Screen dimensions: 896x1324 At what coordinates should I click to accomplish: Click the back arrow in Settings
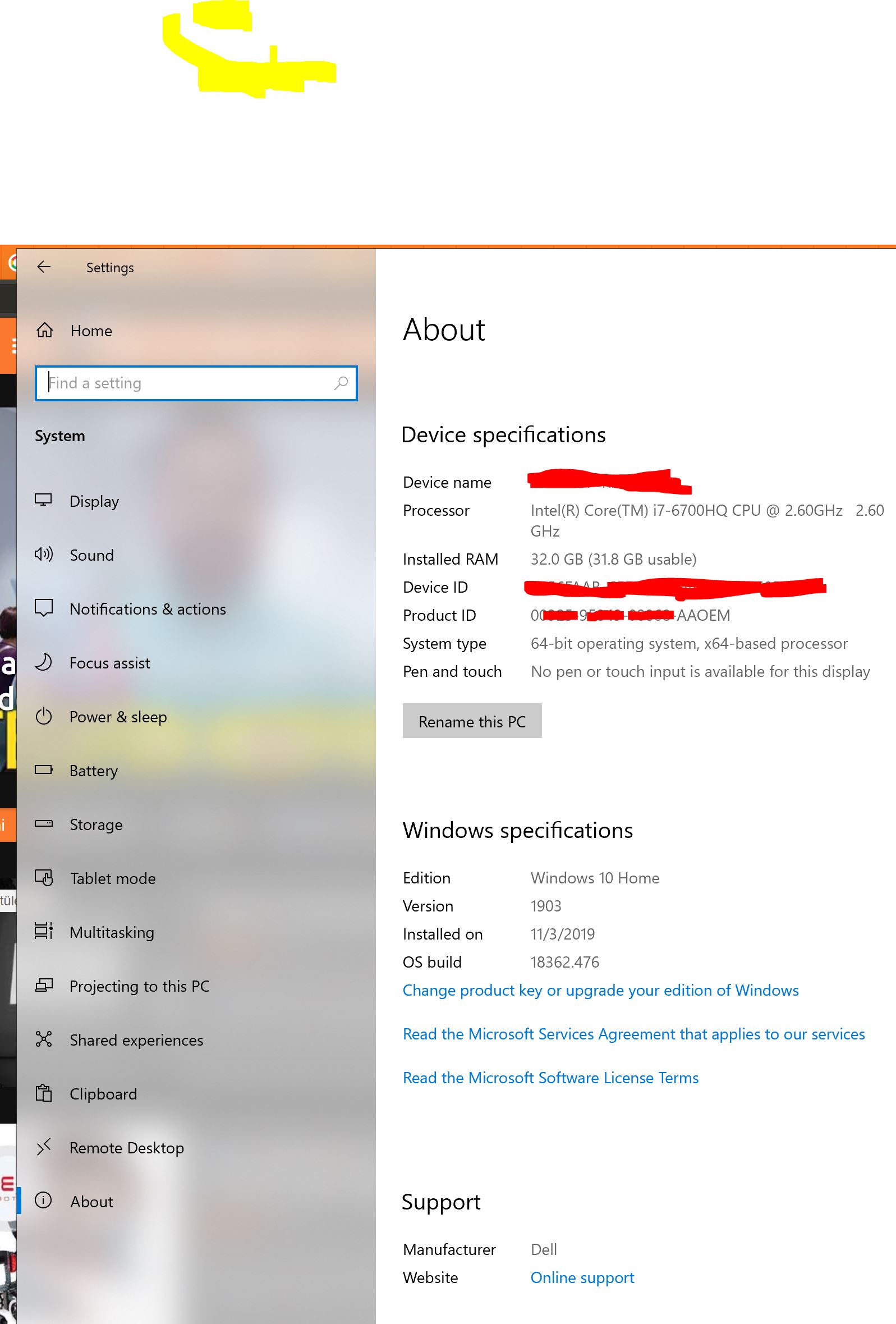click(44, 267)
